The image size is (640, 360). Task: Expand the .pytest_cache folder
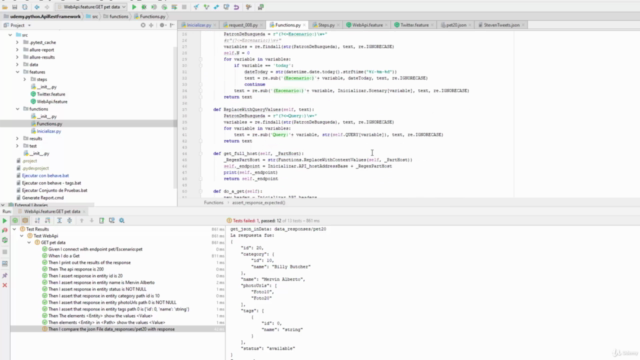[17, 42]
